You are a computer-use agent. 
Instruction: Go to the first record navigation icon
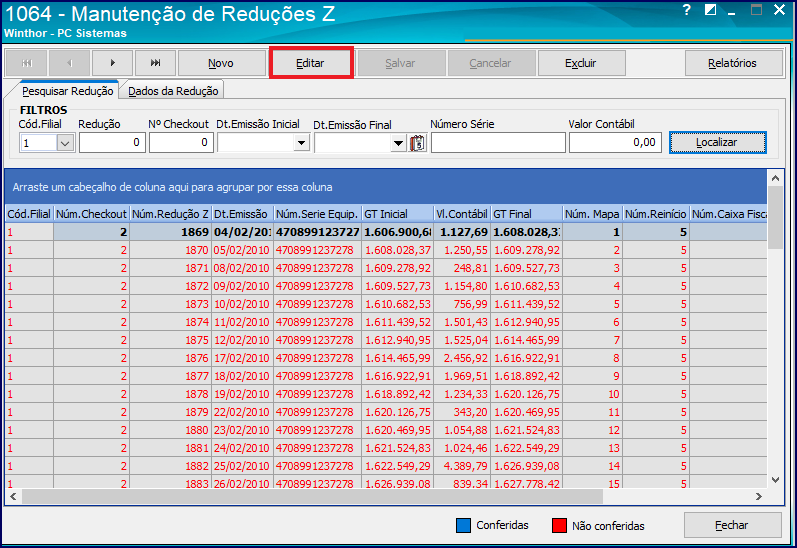[26, 63]
